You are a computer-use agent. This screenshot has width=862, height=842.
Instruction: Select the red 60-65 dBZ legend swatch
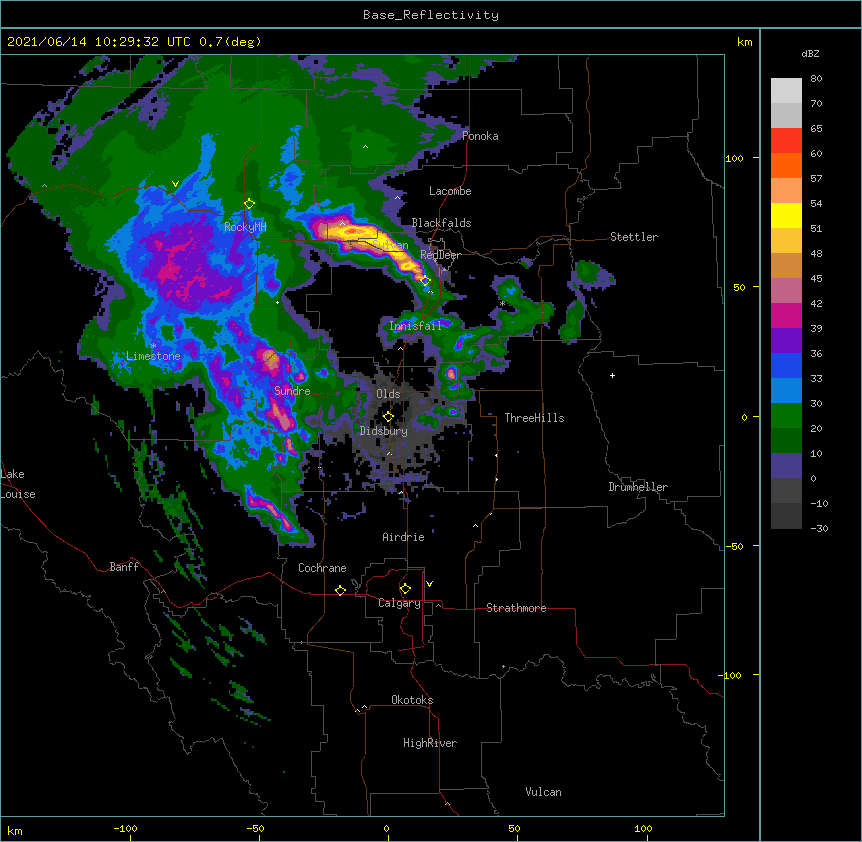786,141
